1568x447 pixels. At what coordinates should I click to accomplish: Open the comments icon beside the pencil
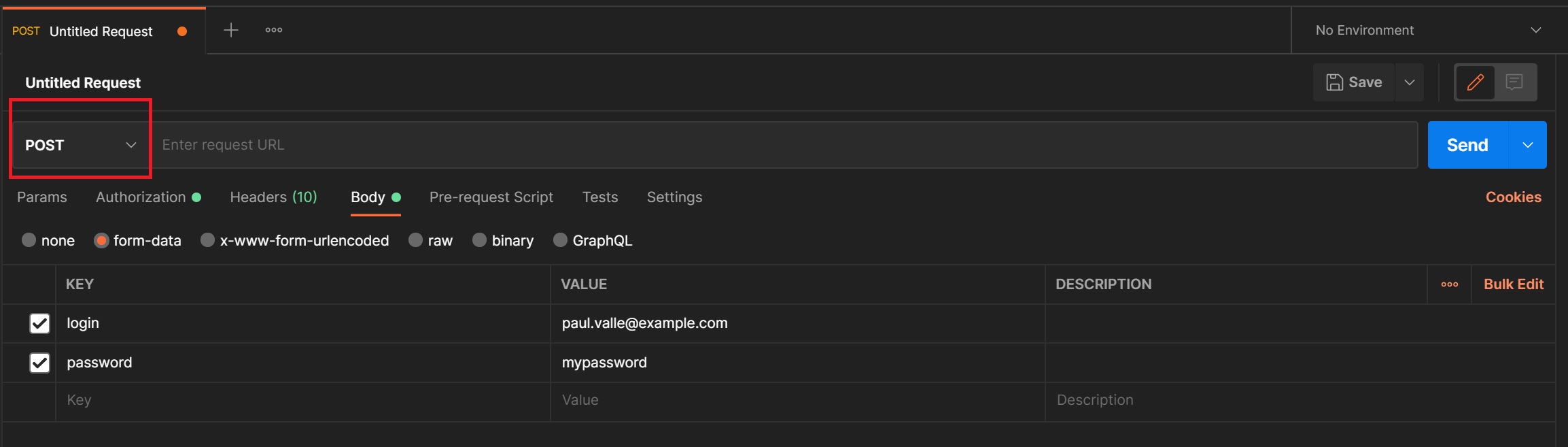1514,82
